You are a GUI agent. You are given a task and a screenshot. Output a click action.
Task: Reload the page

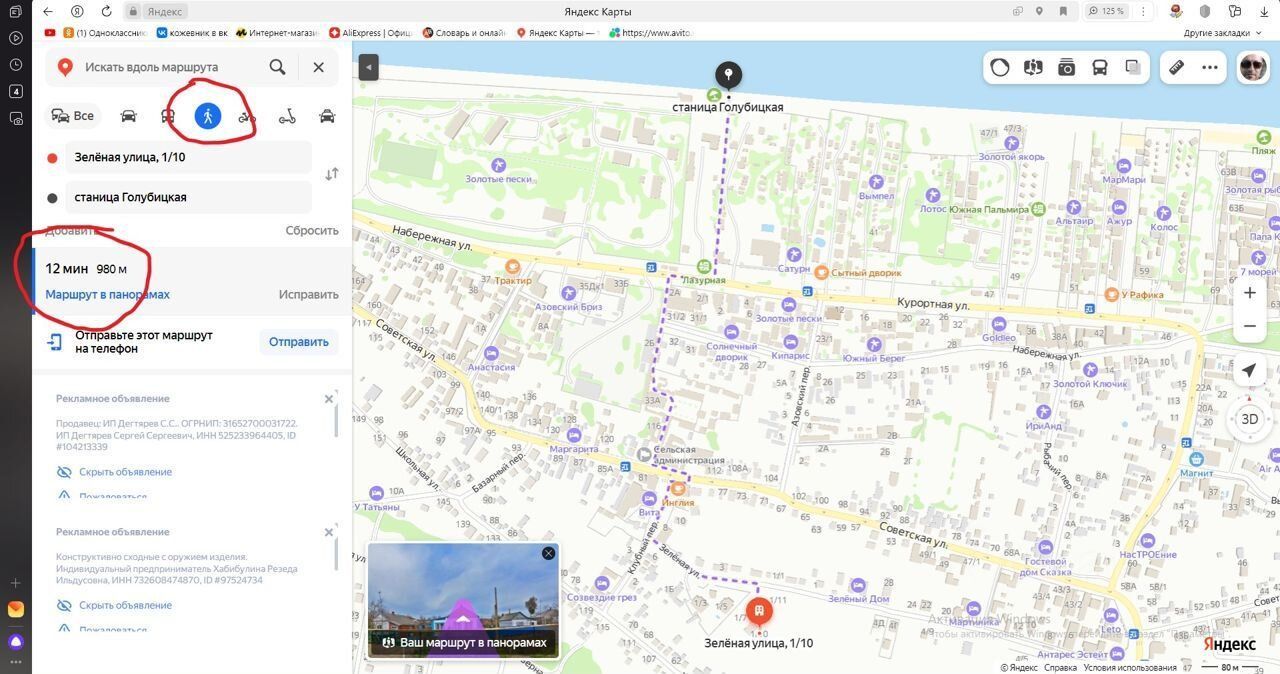(x=106, y=11)
